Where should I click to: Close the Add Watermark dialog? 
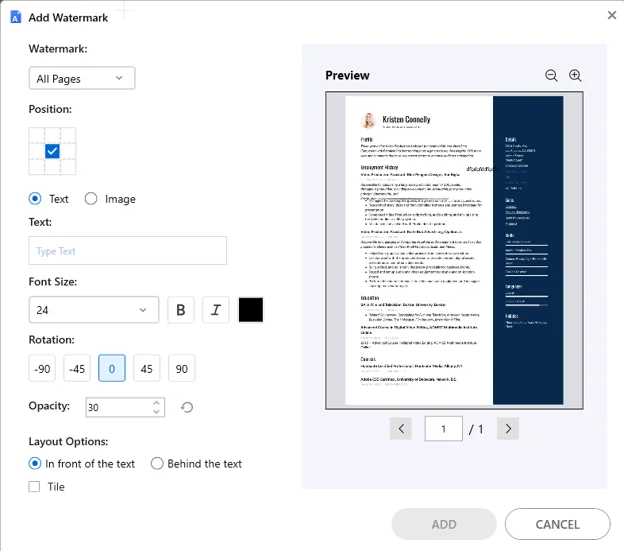pyautogui.click(x=612, y=15)
